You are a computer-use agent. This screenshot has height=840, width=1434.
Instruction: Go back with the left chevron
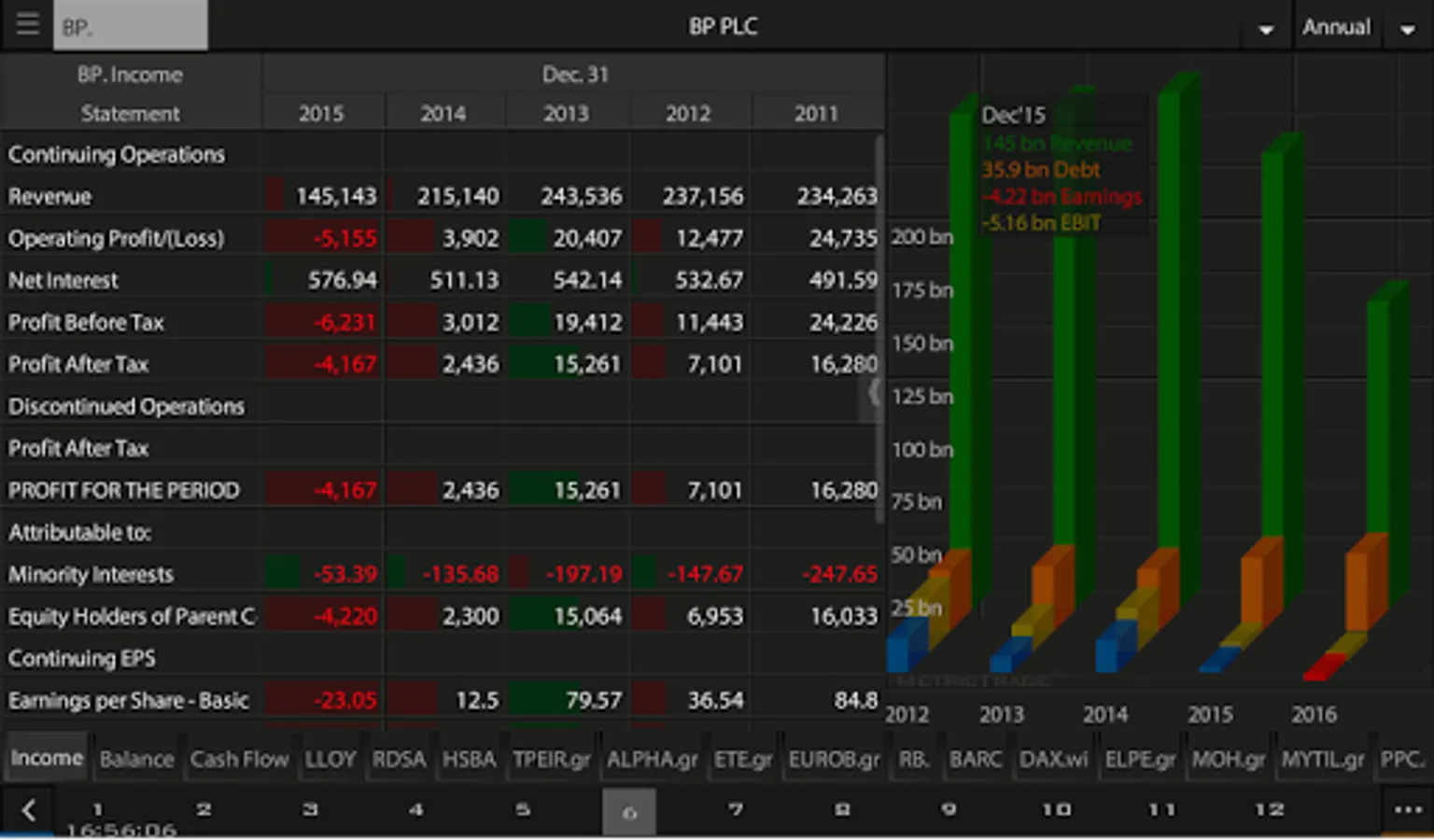(x=29, y=809)
